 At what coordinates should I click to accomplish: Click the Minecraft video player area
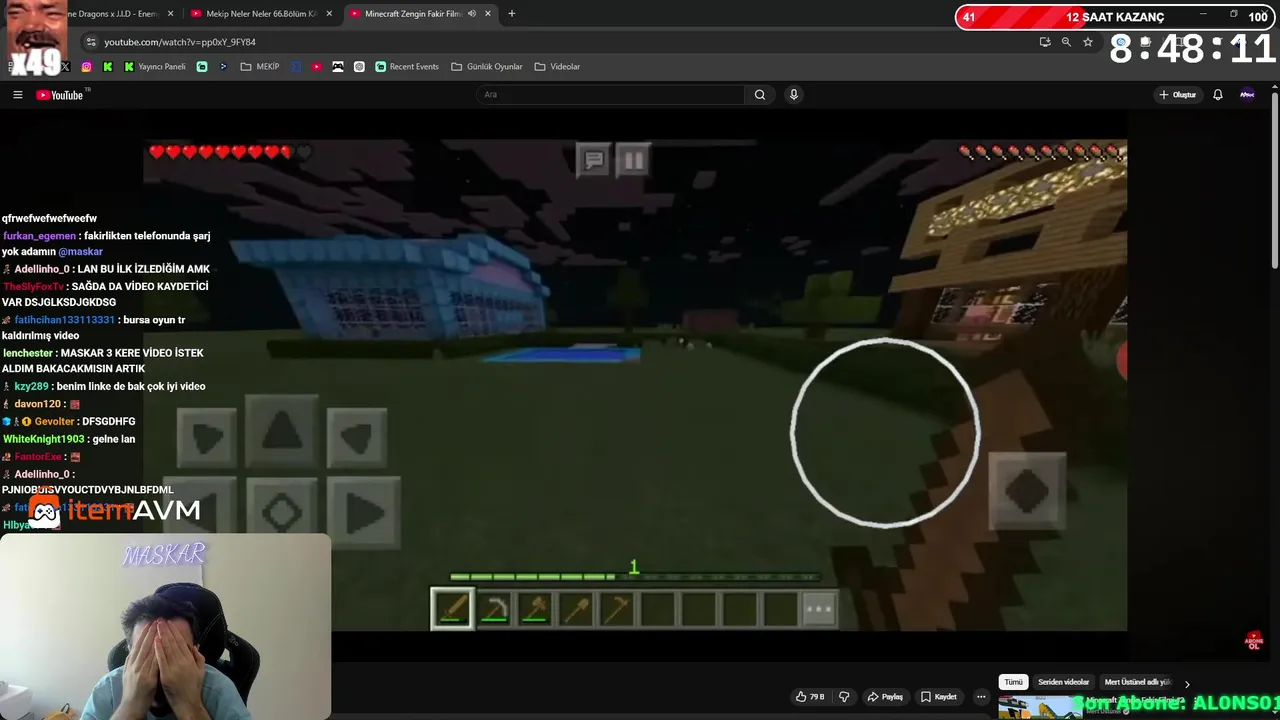click(x=634, y=386)
